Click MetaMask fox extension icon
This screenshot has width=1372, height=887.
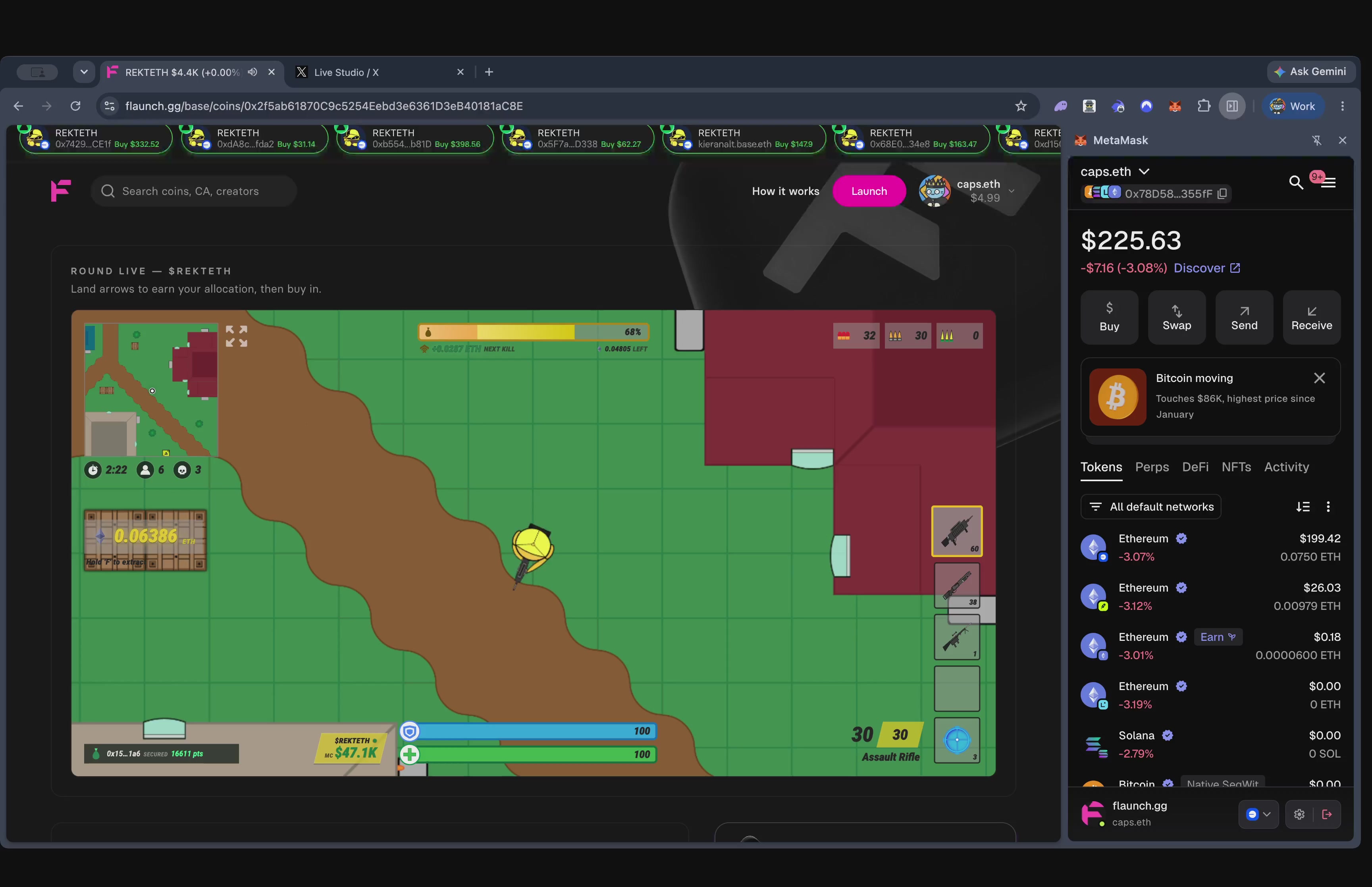pos(1175,106)
